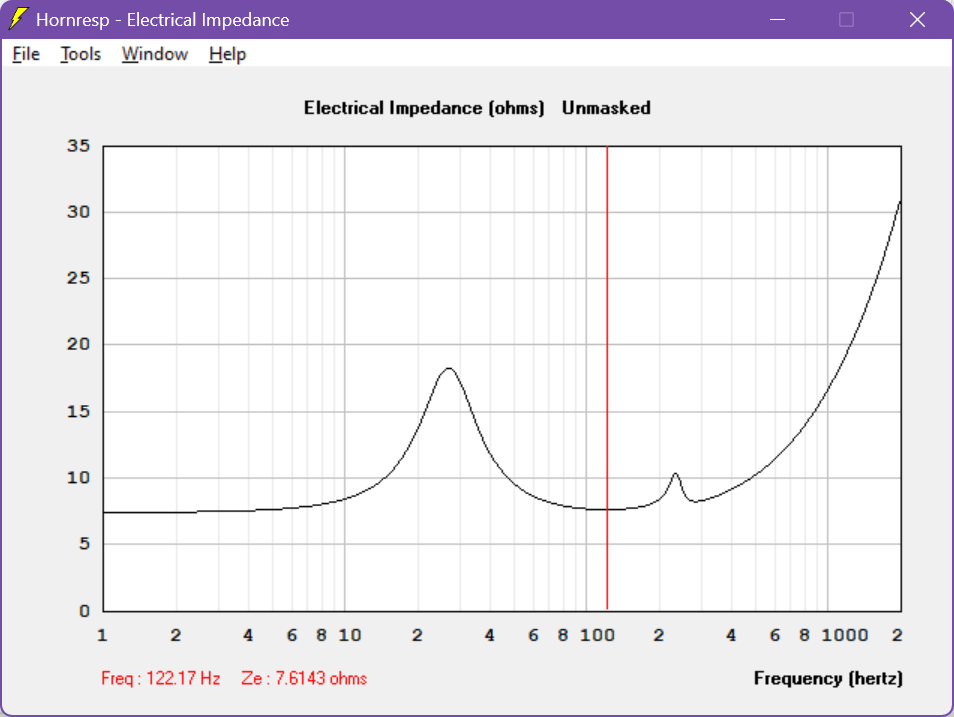Viewport: 954px width, 717px height.
Task: Click the 'Frequency (hertz)' axis label
Action: coord(828,678)
